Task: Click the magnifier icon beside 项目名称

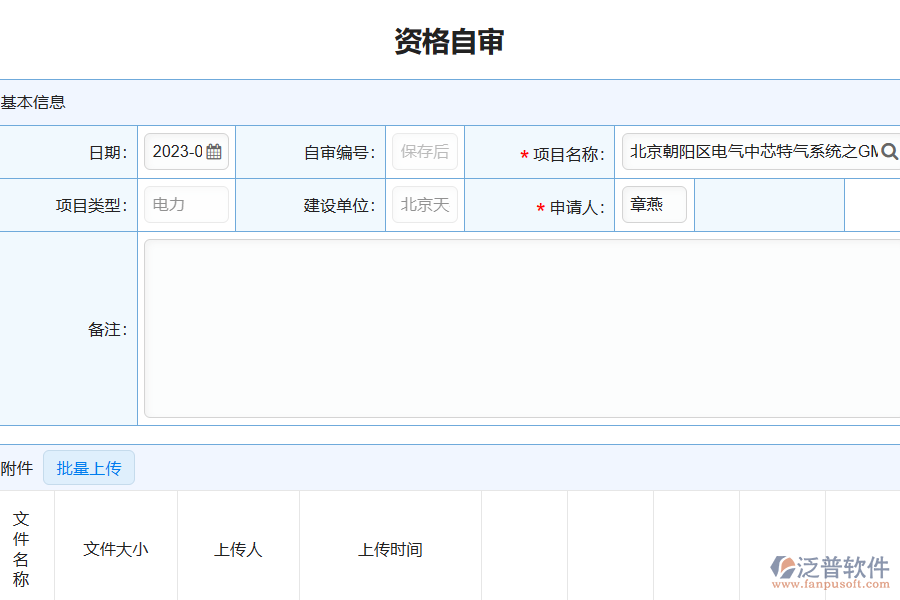Action: click(890, 152)
